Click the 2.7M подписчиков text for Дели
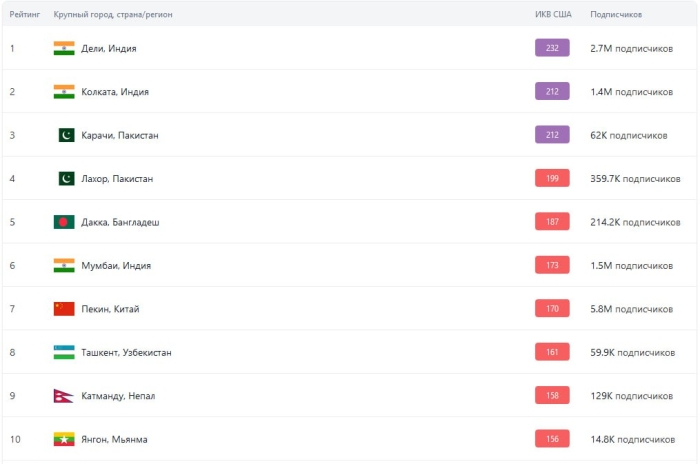The width and height of the screenshot is (700, 464). 631,48
